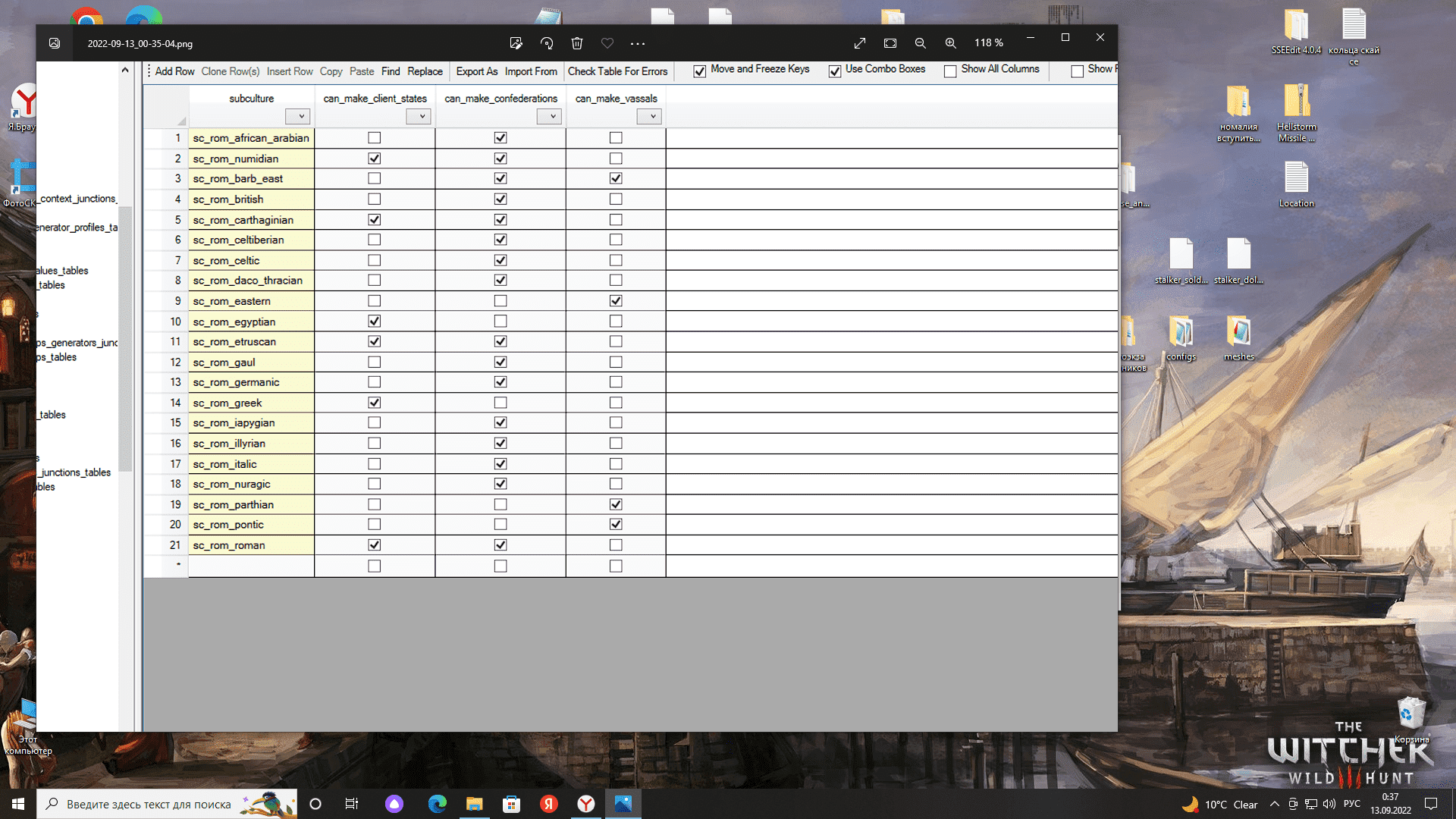Check can_make_vassals for sc_rom_roman row
This screenshot has width=1456, height=819.
pos(616,545)
